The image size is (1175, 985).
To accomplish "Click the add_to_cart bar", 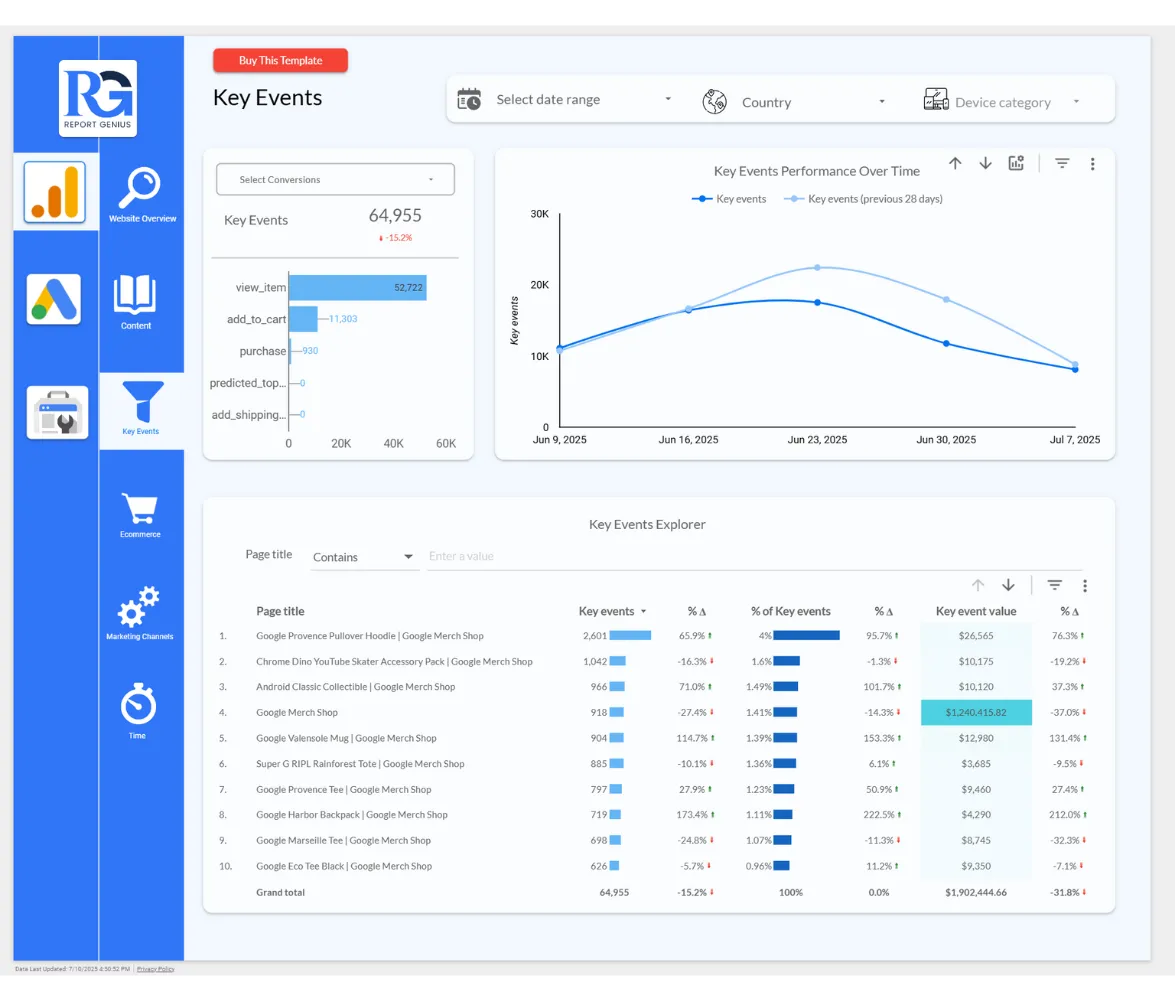I will (303, 319).
